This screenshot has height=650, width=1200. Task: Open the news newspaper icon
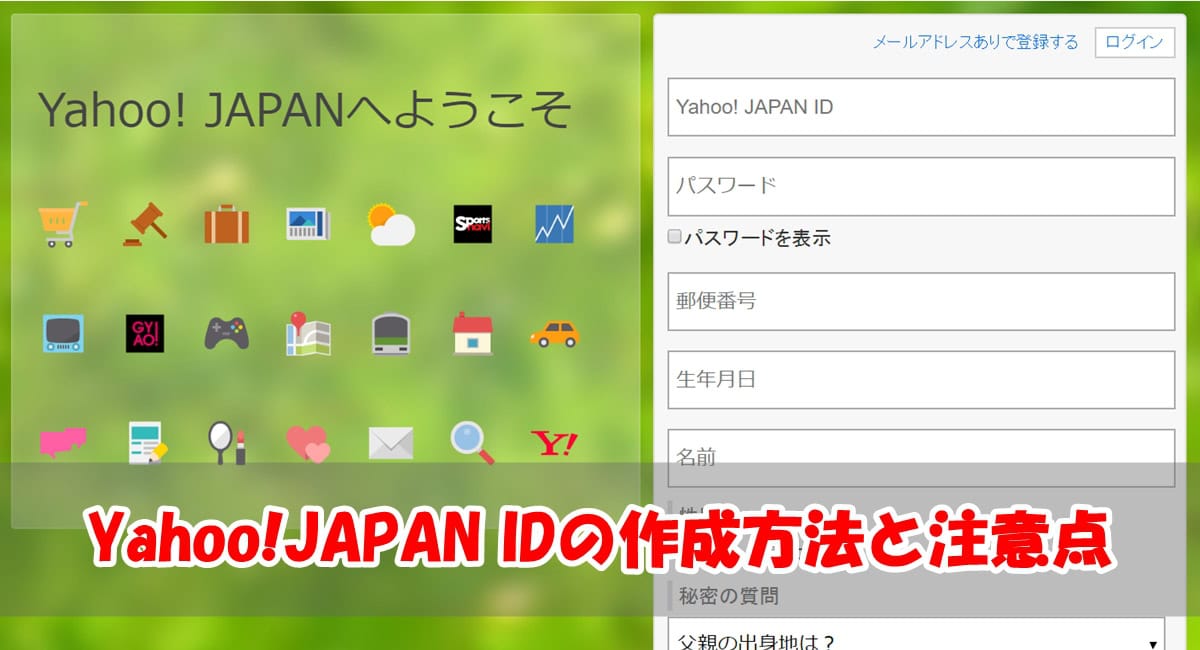pyautogui.click(x=308, y=224)
